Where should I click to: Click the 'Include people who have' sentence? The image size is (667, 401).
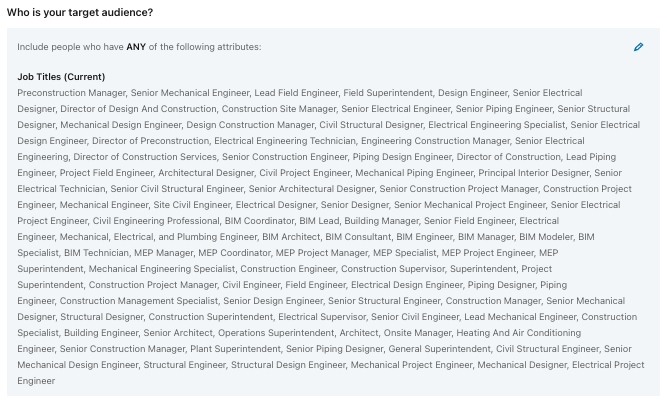tap(139, 47)
